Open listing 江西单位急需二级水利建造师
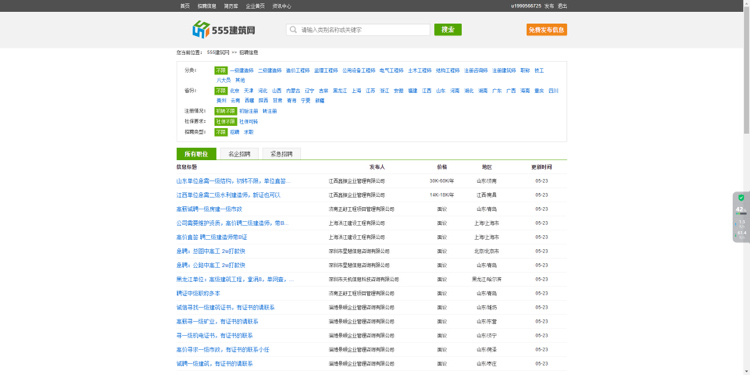 (229, 195)
